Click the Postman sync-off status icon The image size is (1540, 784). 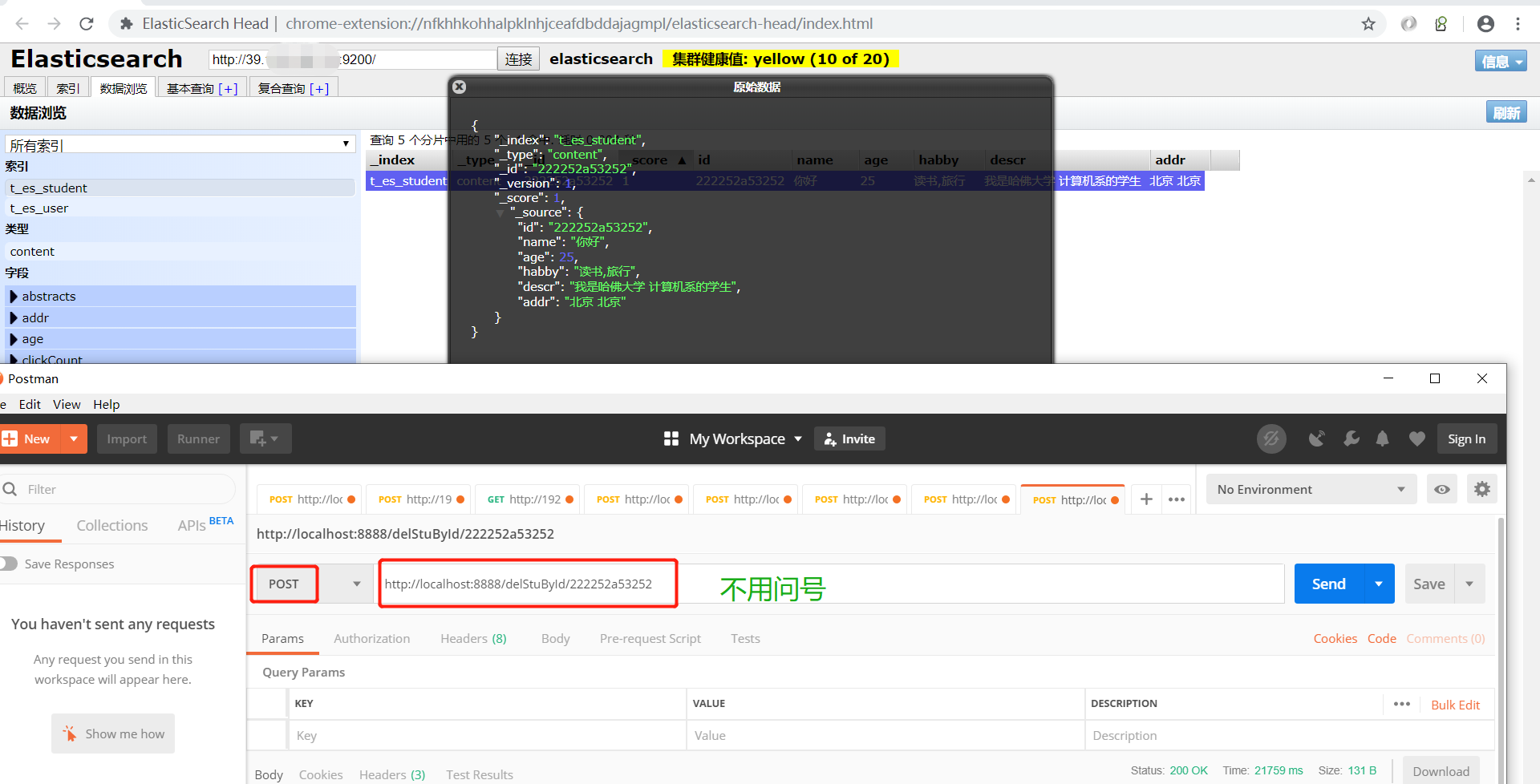pyautogui.click(x=1271, y=438)
